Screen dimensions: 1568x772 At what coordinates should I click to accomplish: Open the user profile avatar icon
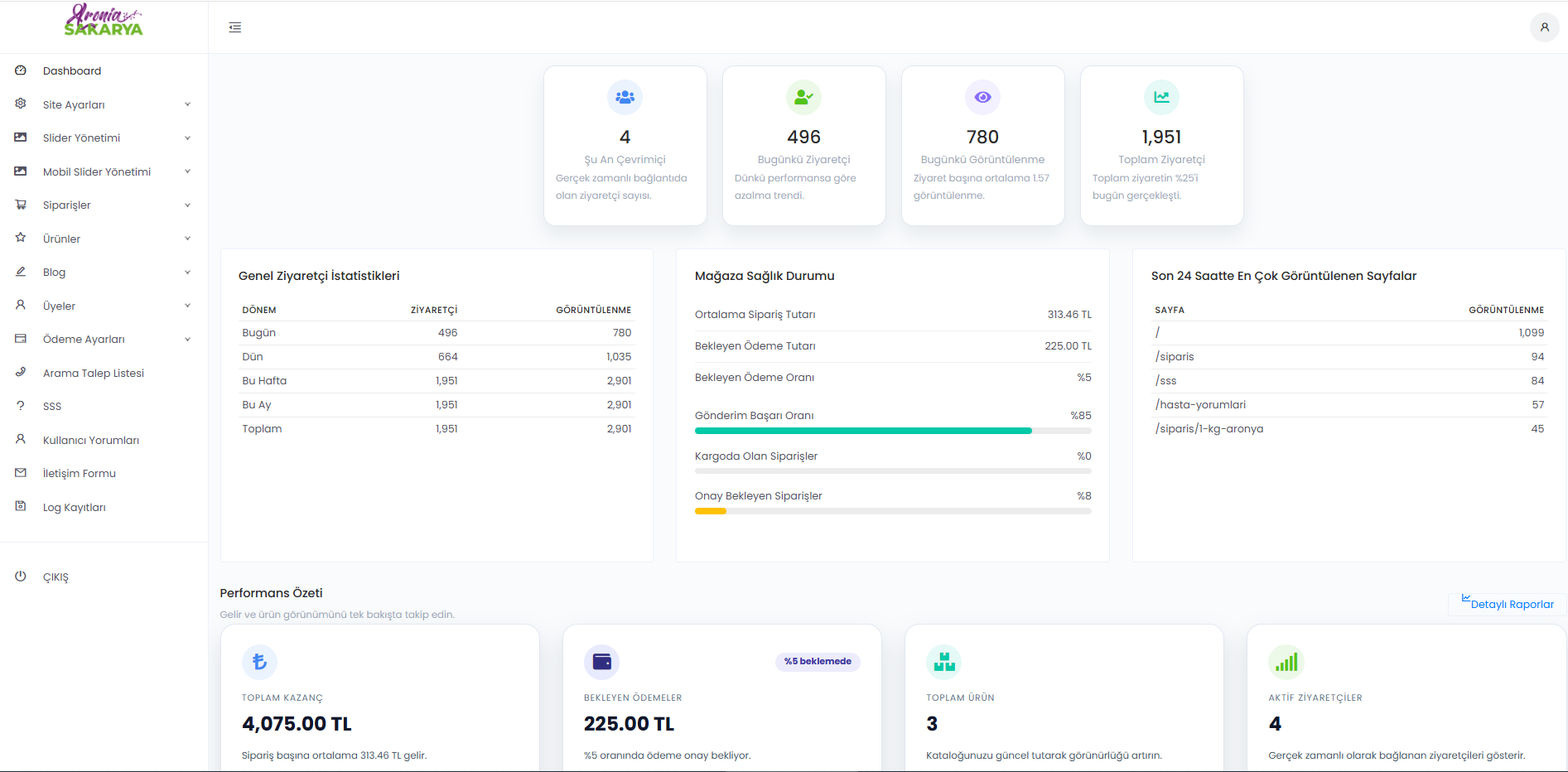point(1544,27)
